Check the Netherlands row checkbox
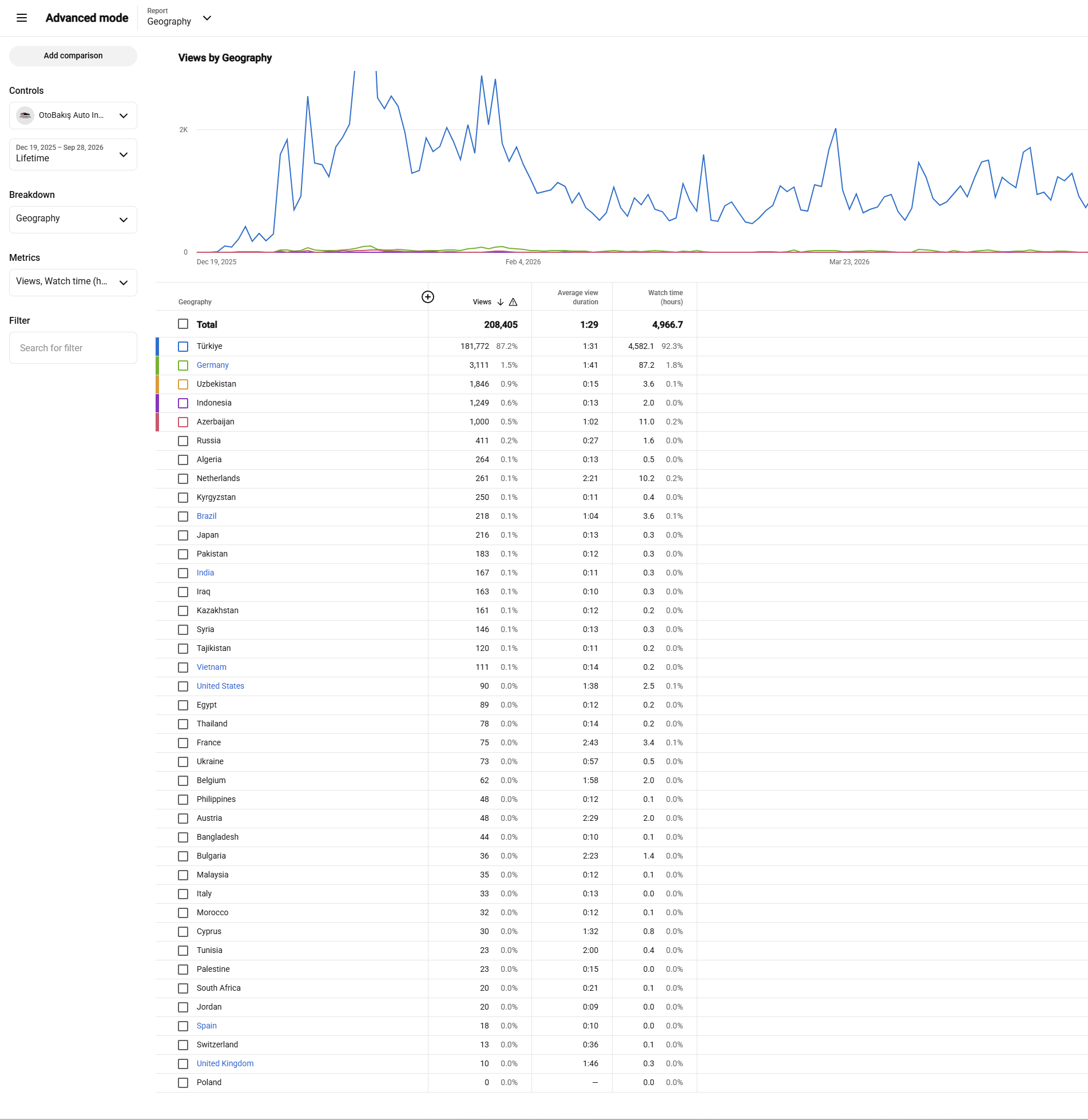Screen dimensions: 1088x1120 click(x=183, y=479)
